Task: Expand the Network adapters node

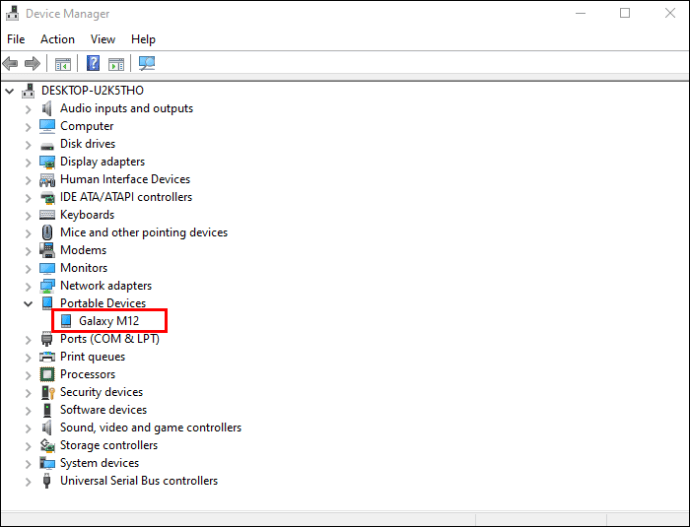Action: 28,286
